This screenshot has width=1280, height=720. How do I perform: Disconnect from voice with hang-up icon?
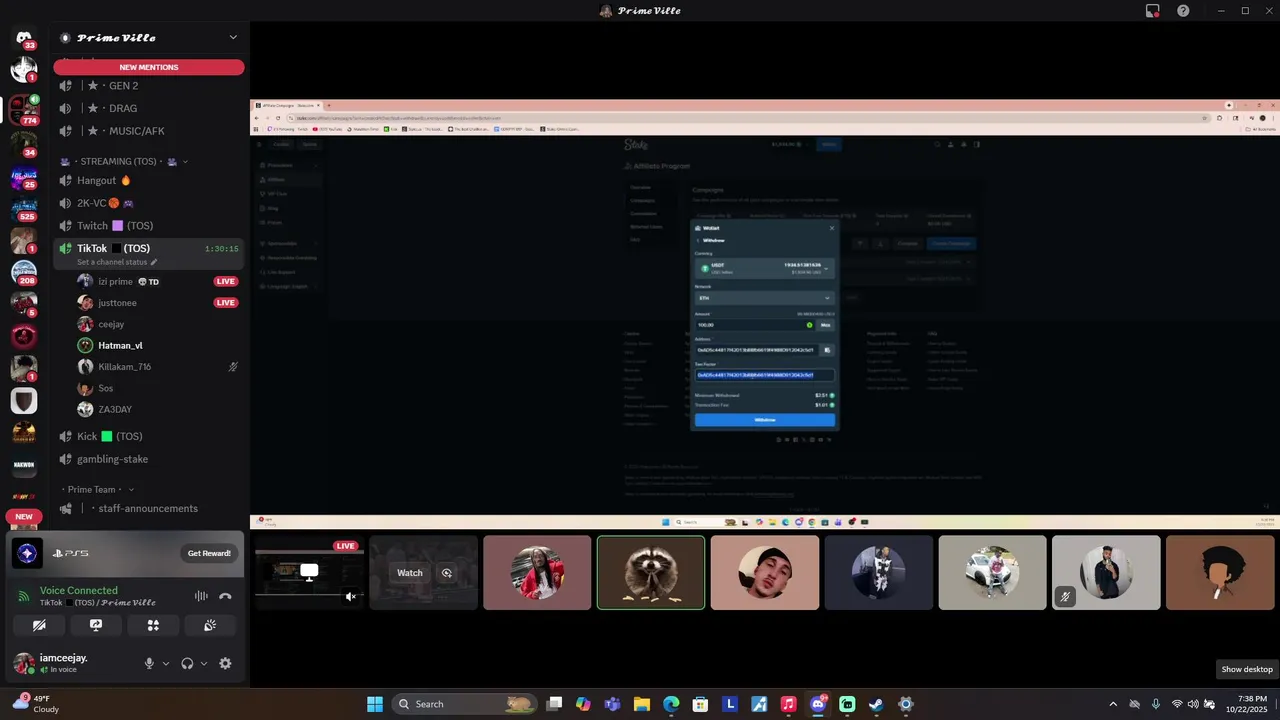225,596
